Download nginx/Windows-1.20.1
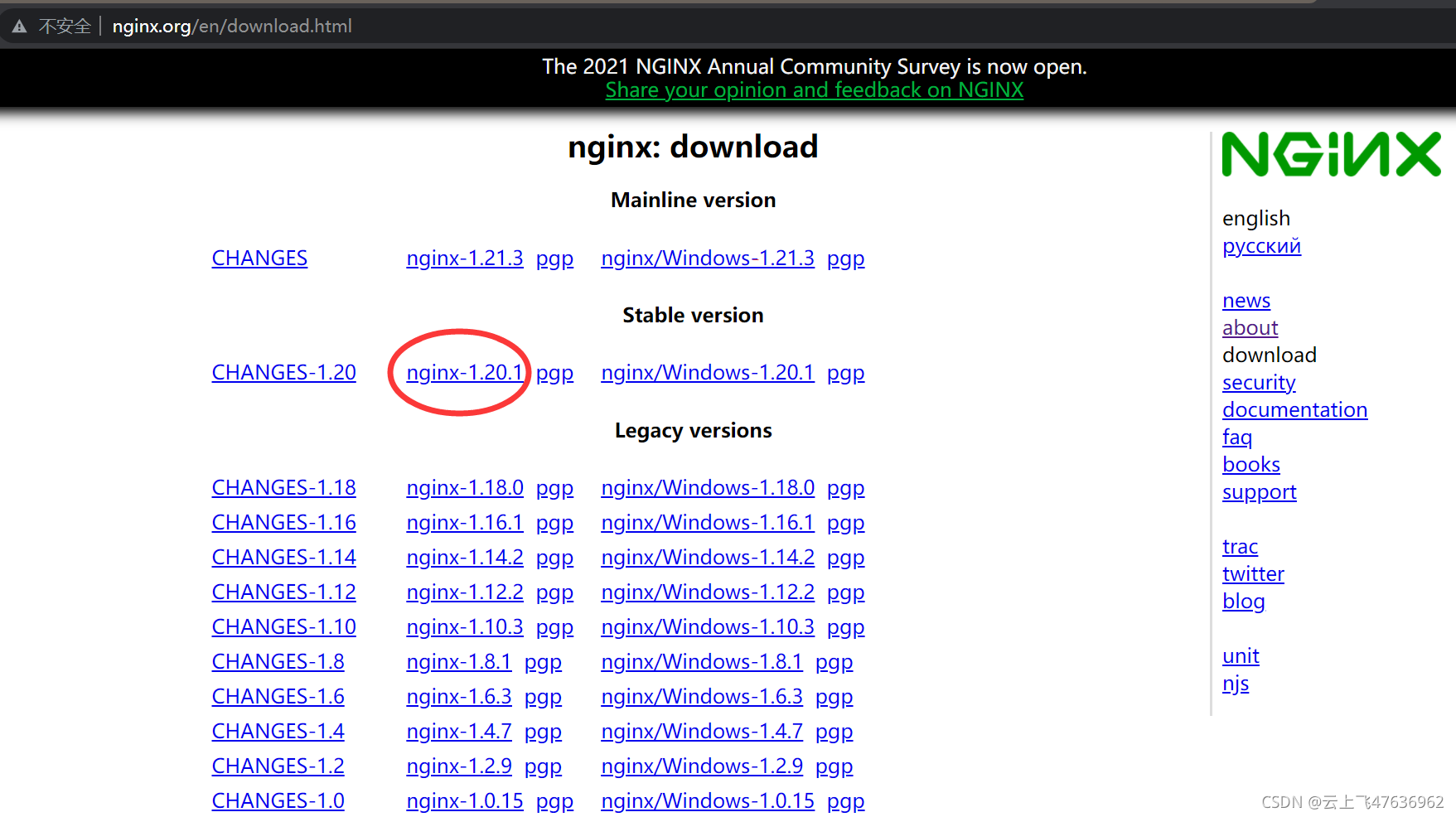Image resolution: width=1456 pixels, height=817 pixels. [708, 373]
